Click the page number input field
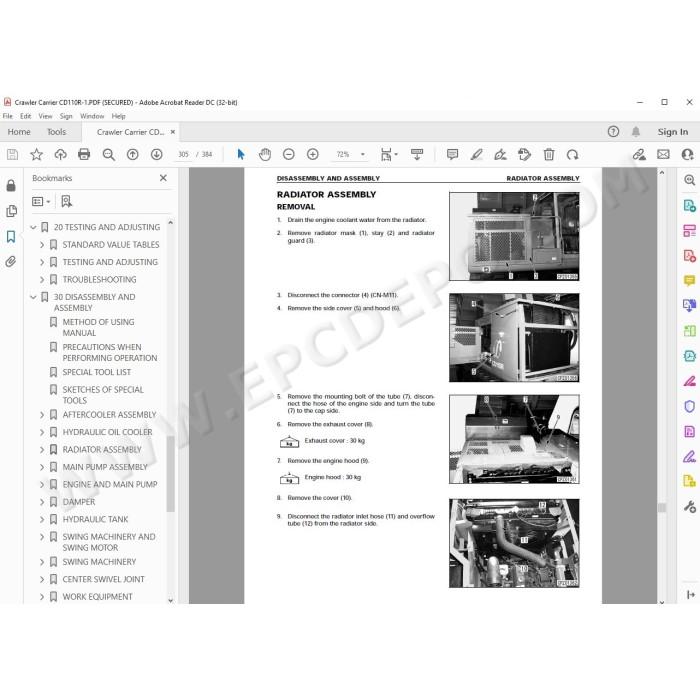The image size is (700, 700). (x=183, y=154)
